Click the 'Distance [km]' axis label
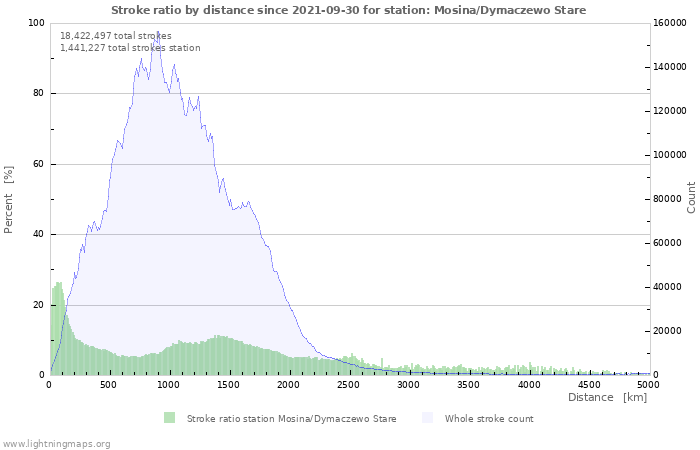 [607, 397]
